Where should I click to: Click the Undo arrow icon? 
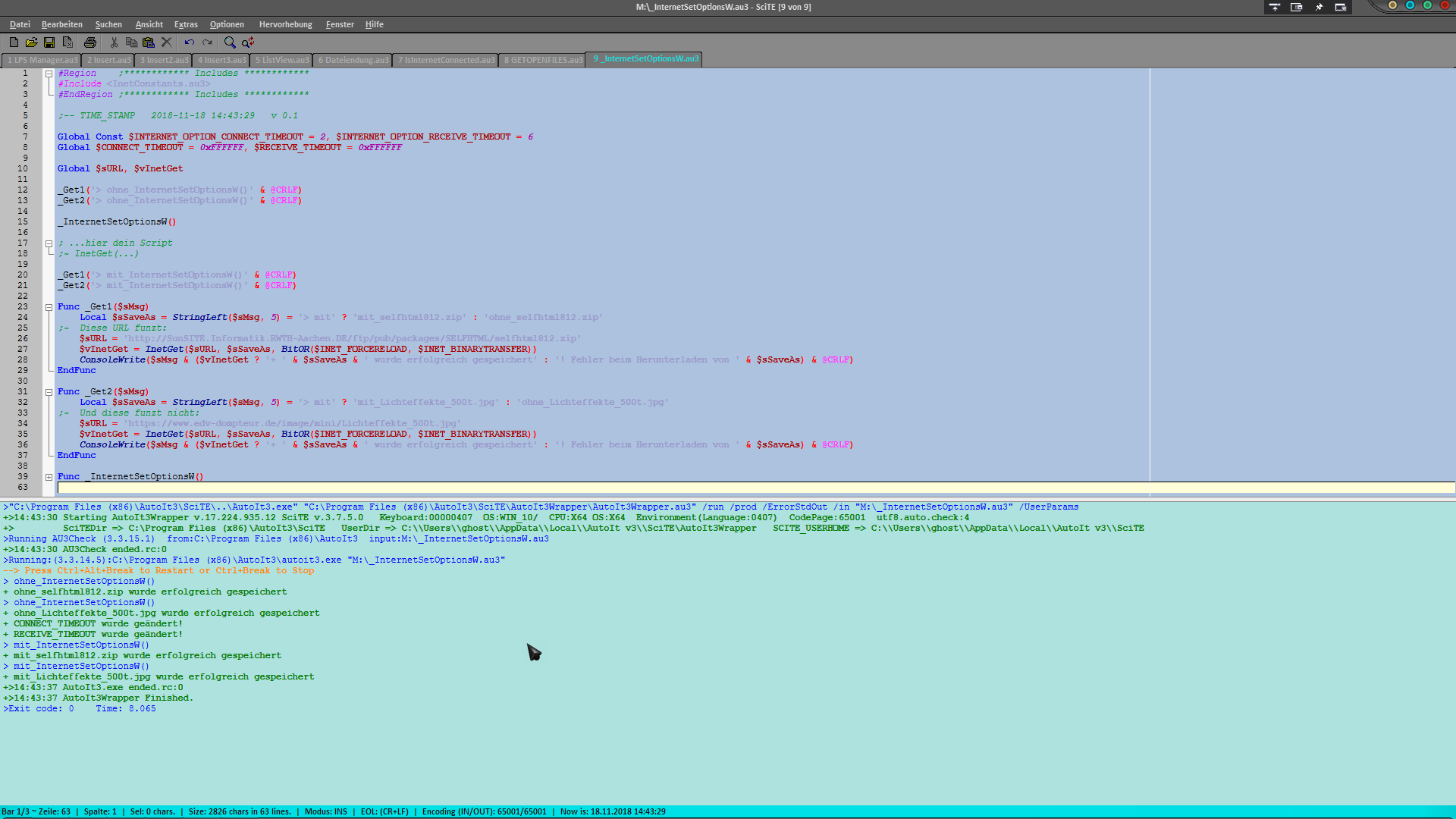pyautogui.click(x=189, y=42)
